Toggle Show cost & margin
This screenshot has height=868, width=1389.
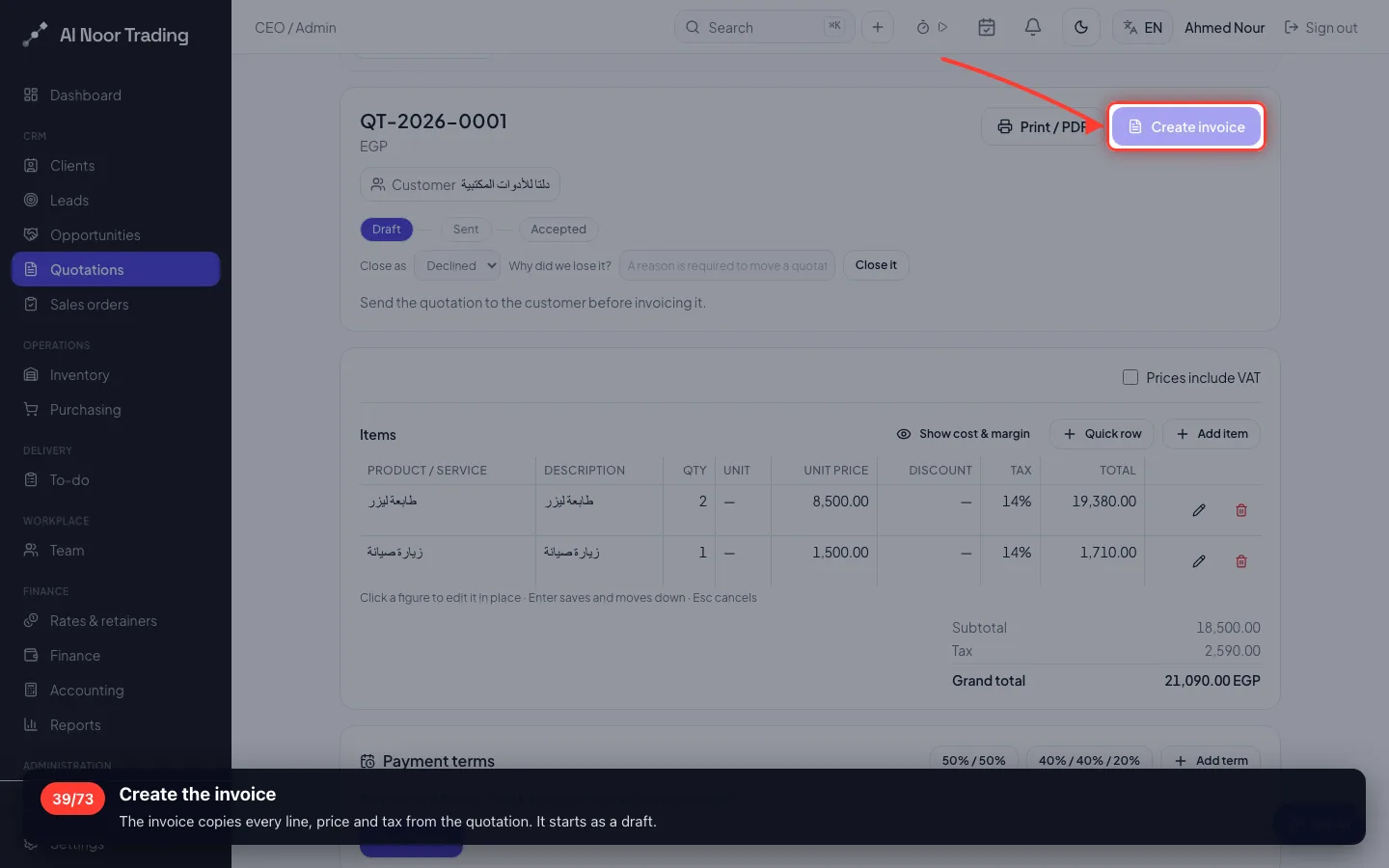point(963,434)
